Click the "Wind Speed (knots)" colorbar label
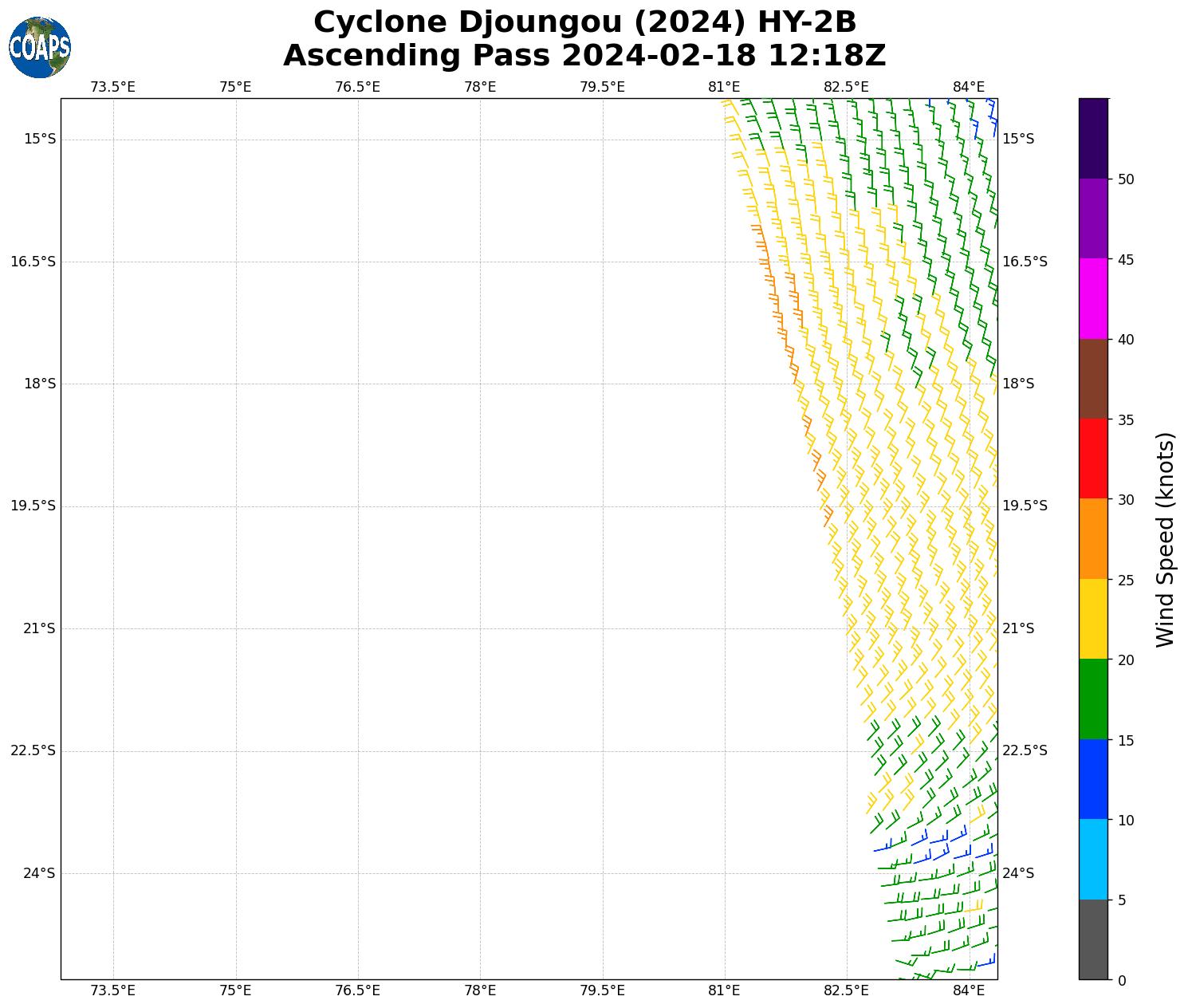This screenshot has width=1188, height=1008. click(x=1165, y=539)
